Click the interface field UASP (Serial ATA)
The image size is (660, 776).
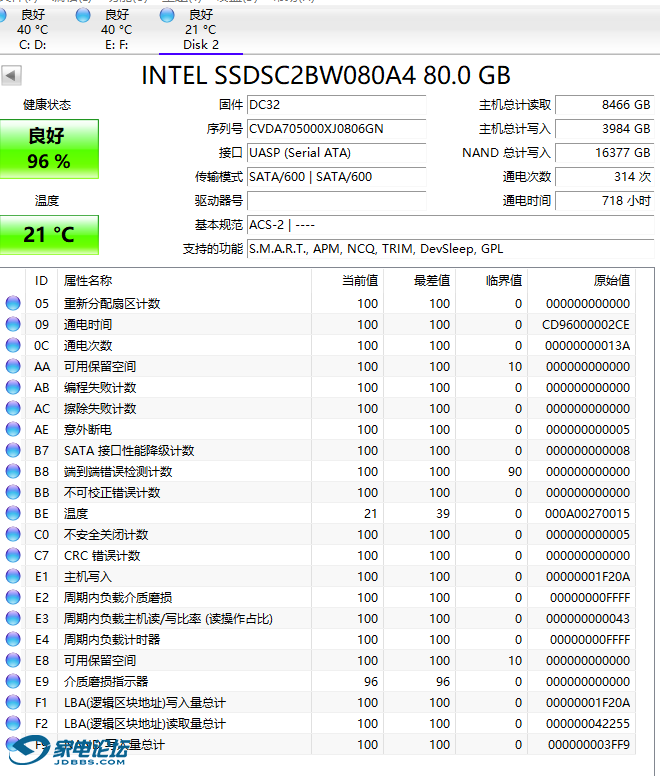[x=336, y=153]
